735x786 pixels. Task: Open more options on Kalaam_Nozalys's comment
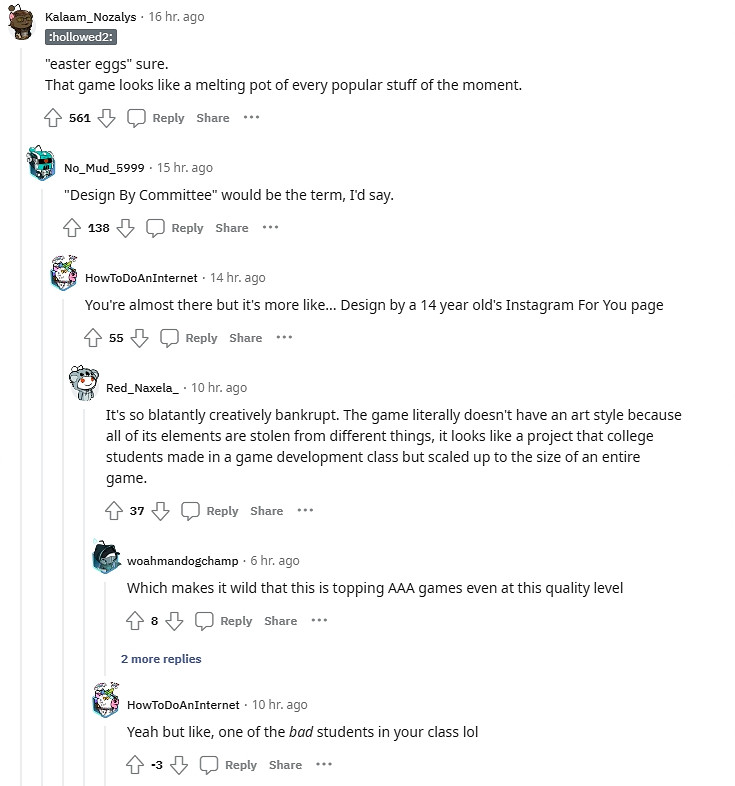pyautogui.click(x=251, y=118)
